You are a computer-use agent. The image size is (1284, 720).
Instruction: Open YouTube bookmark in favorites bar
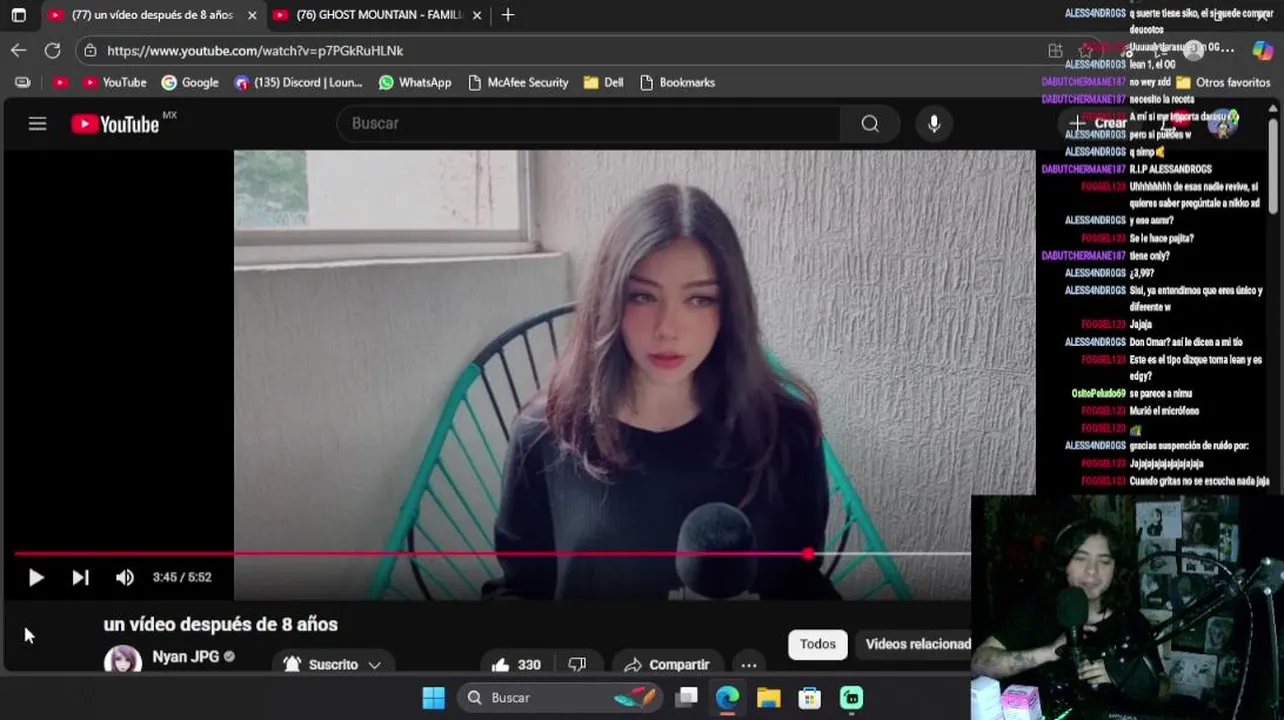pyautogui.click(x=114, y=82)
